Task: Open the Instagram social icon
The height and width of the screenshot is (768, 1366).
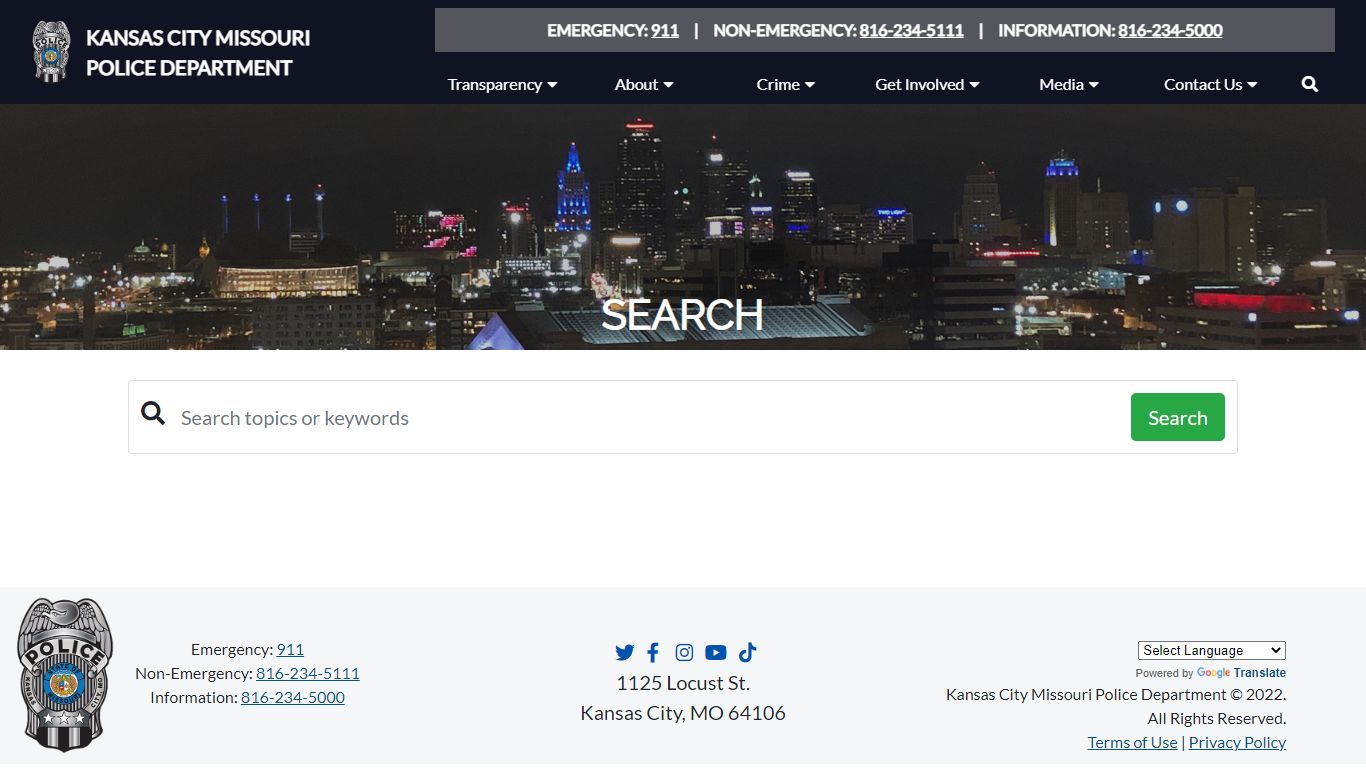Action: pyautogui.click(x=684, y=653)
